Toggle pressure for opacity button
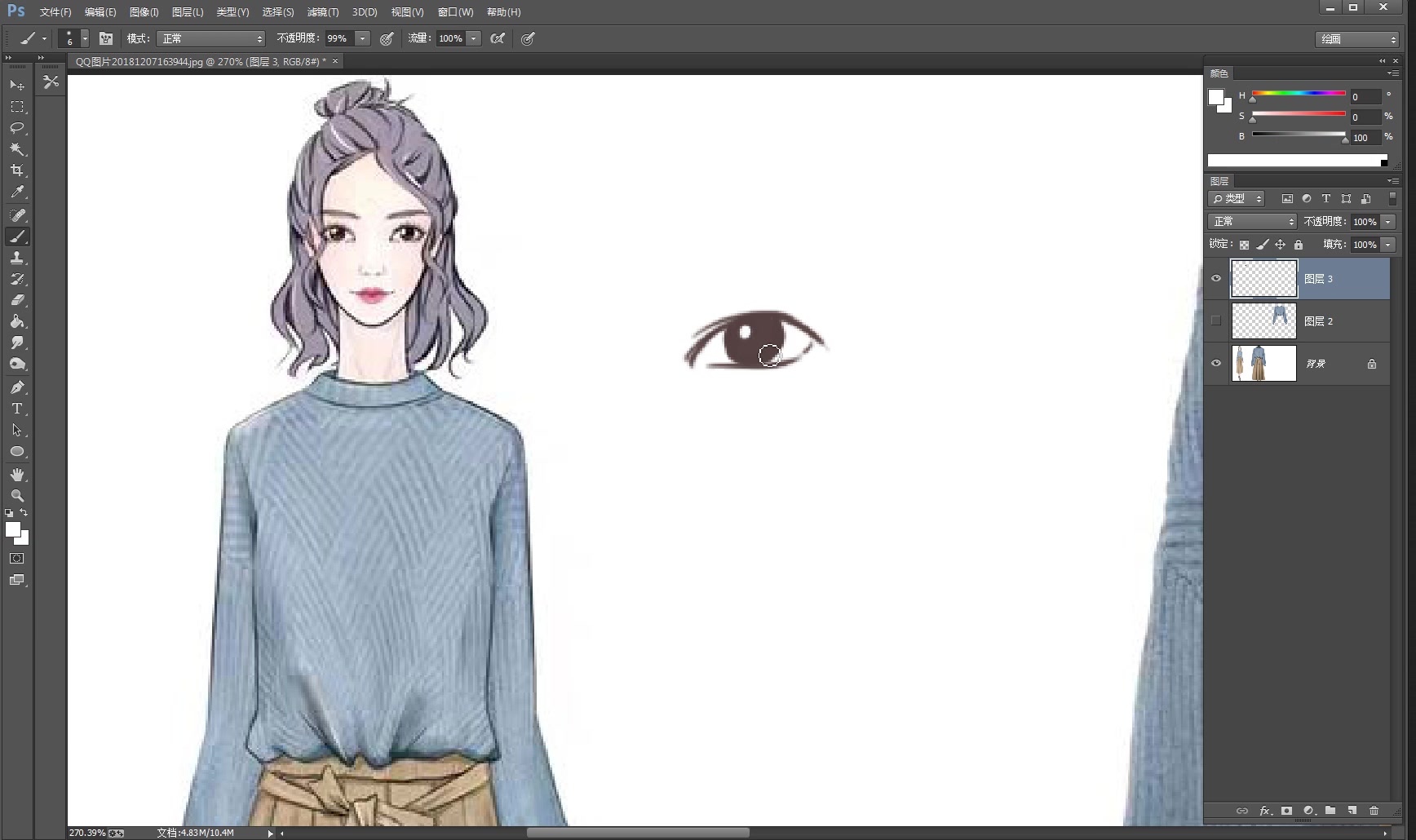 (387, 38)
